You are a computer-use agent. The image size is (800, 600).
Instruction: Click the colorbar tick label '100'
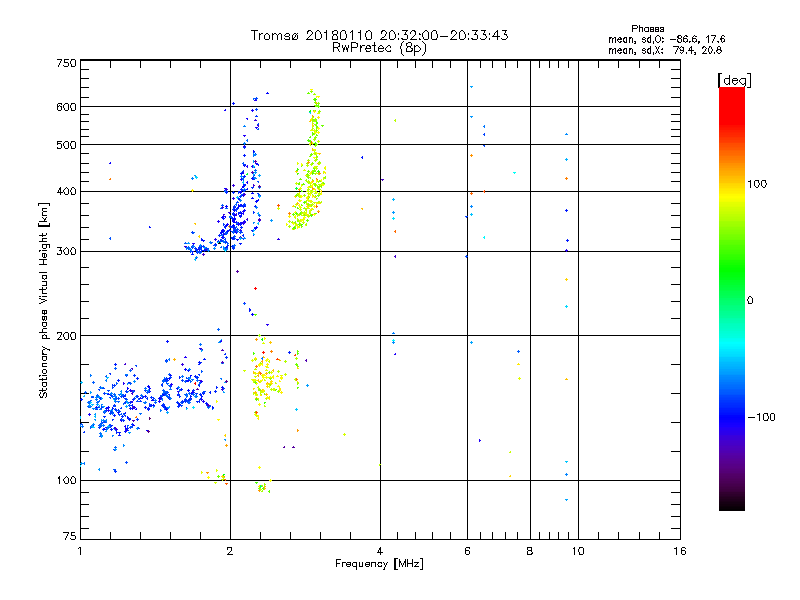click(x=757, y=184)
